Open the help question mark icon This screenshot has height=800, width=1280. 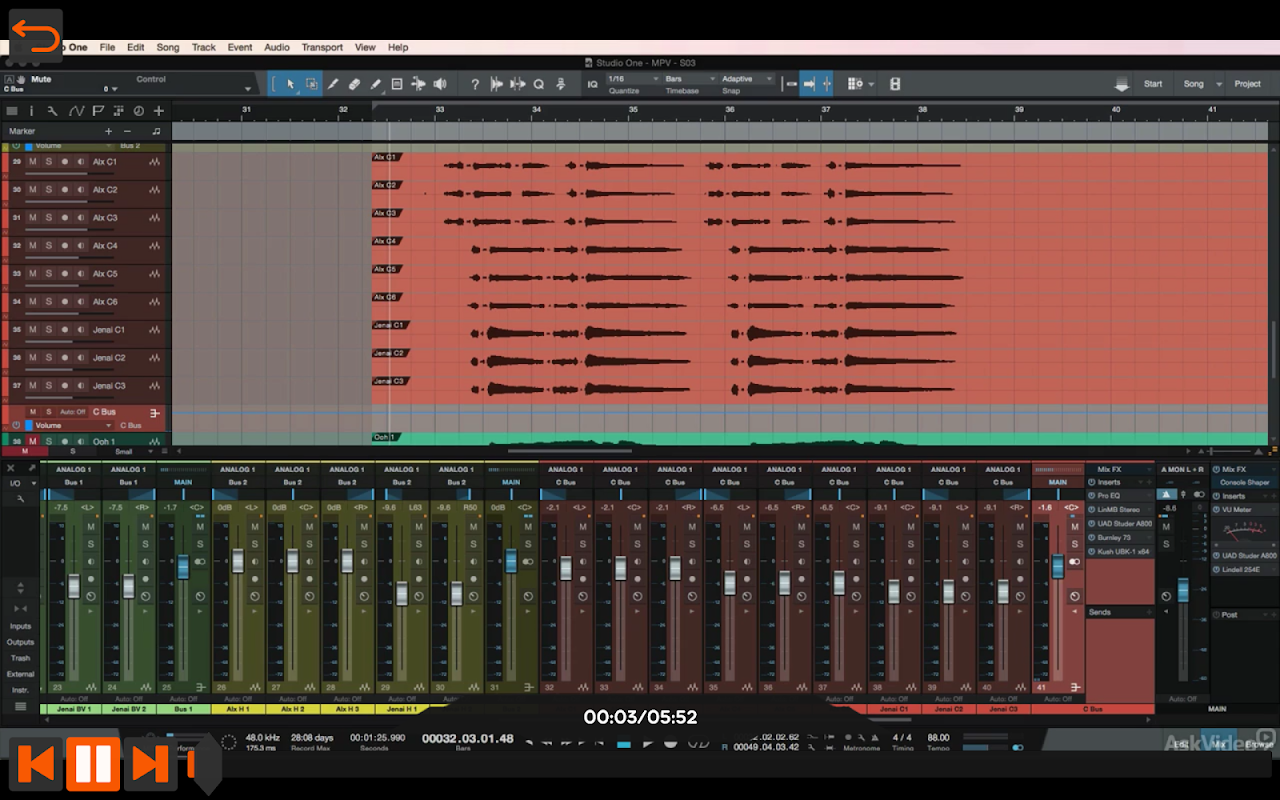click(x=475, y=84)
